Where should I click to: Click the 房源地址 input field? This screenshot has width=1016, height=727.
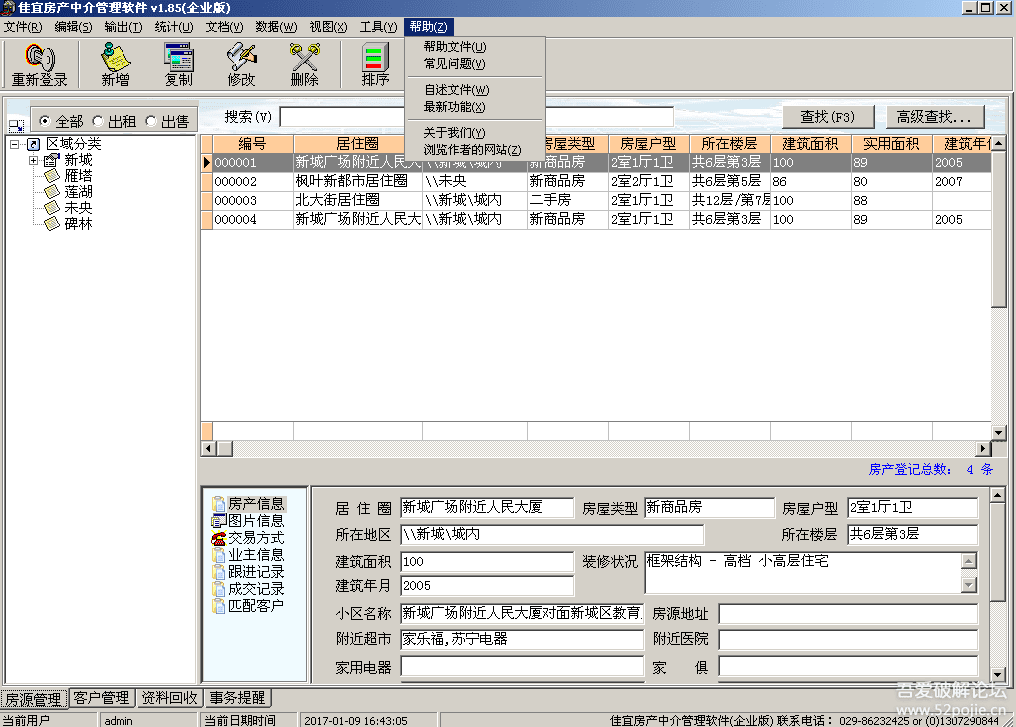848,614
